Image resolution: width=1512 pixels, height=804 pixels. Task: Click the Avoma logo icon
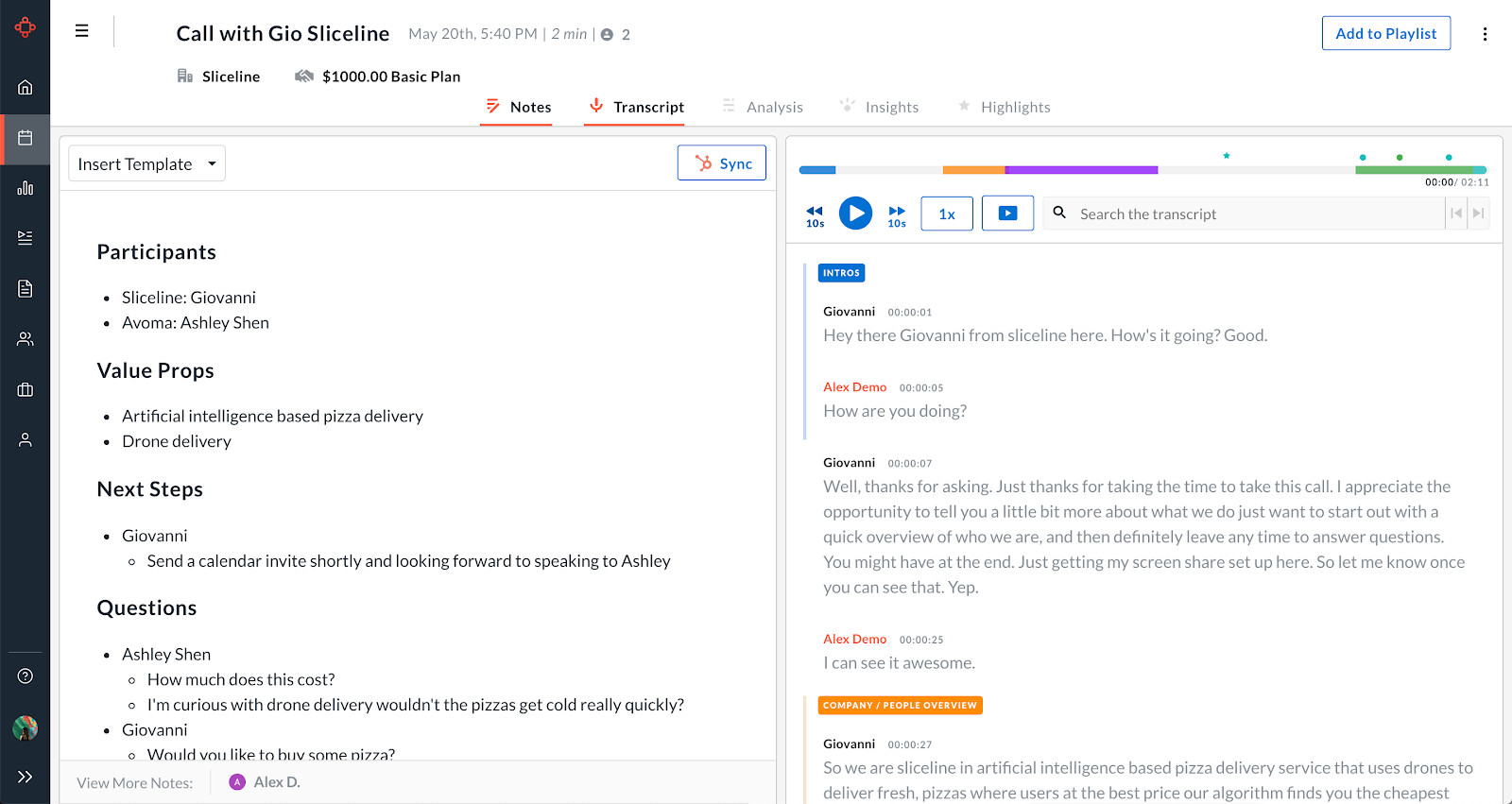coord(26,27)
